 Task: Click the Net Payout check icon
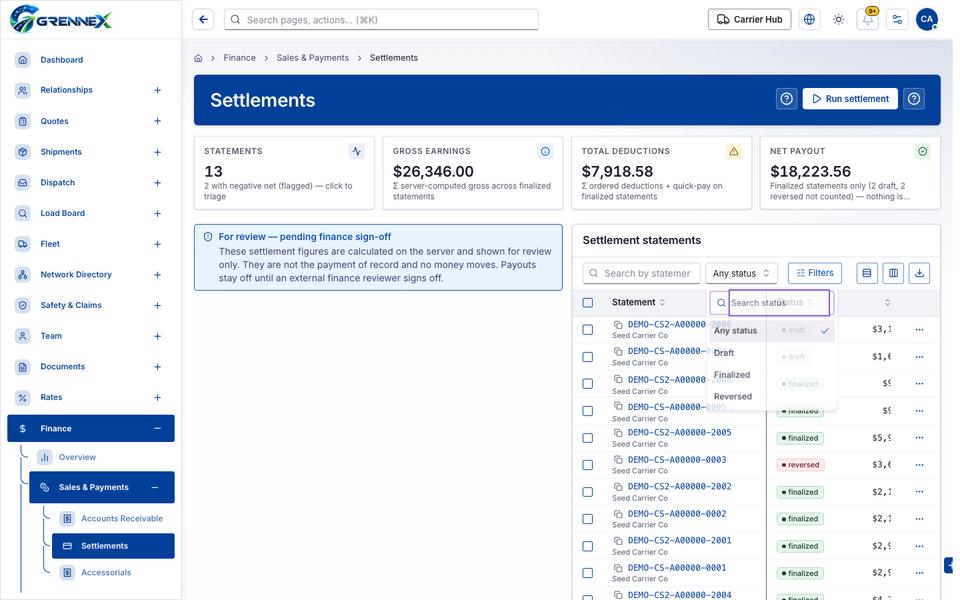click(x=923, y=151)
